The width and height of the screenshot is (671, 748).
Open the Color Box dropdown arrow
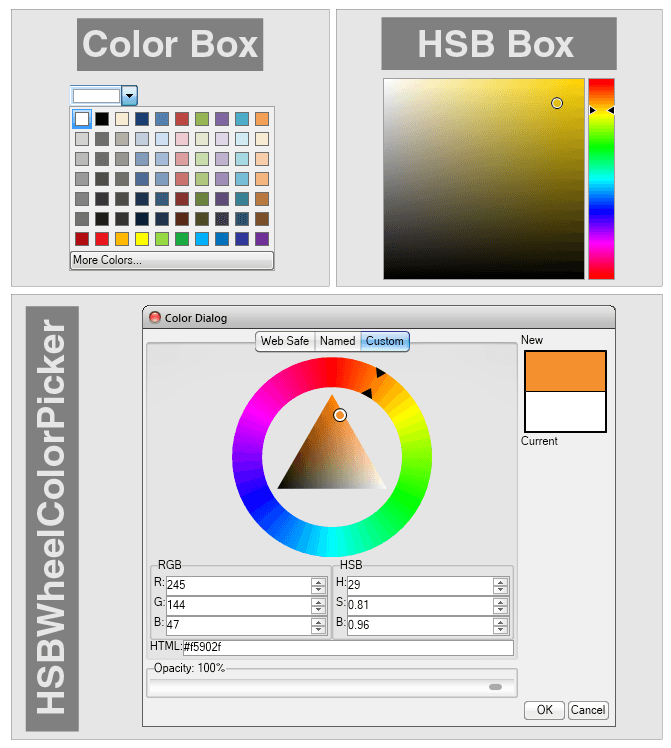(129, 96)
